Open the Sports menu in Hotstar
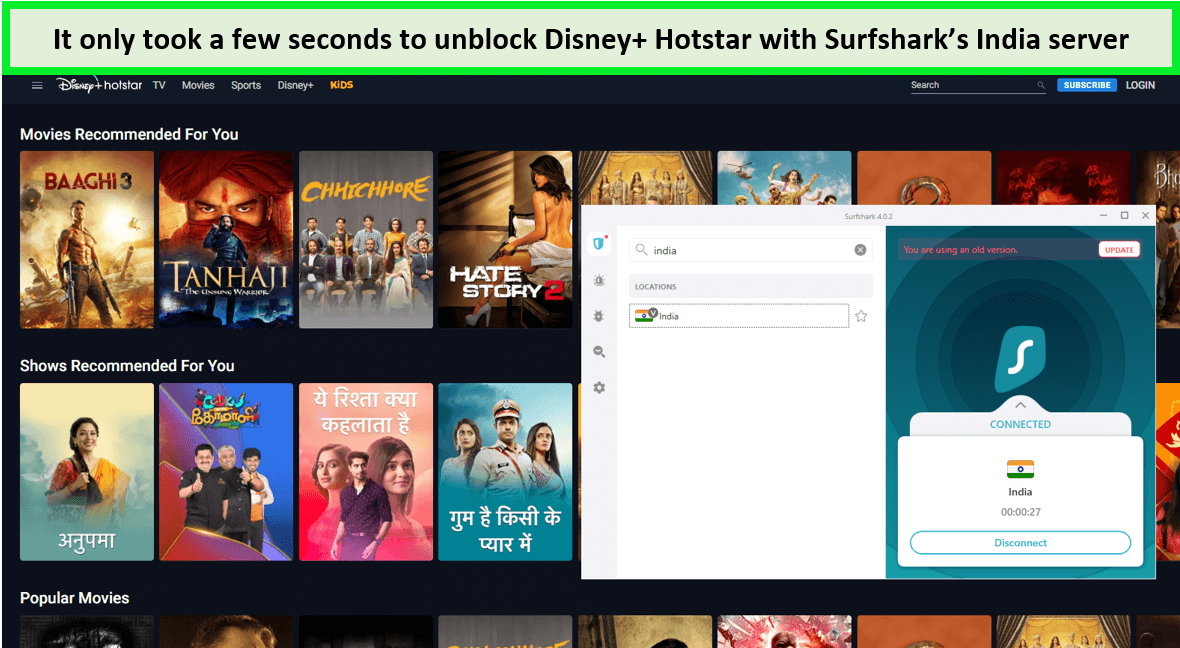The image size is (1180, 648). pos(246,85)
